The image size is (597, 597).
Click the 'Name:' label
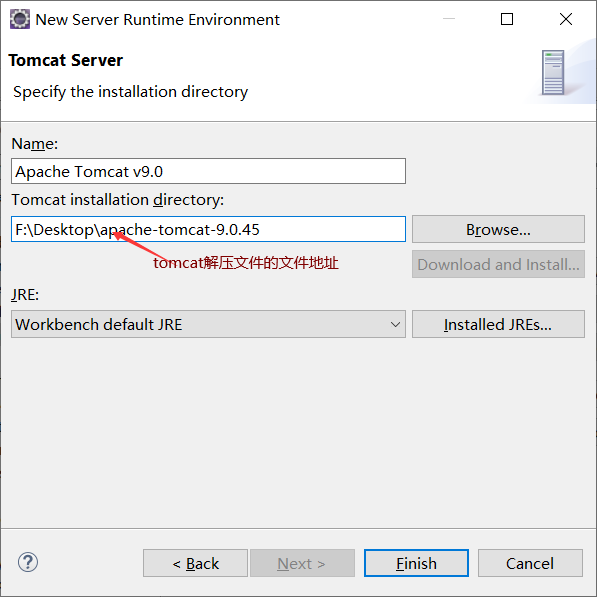click(35, 144)
